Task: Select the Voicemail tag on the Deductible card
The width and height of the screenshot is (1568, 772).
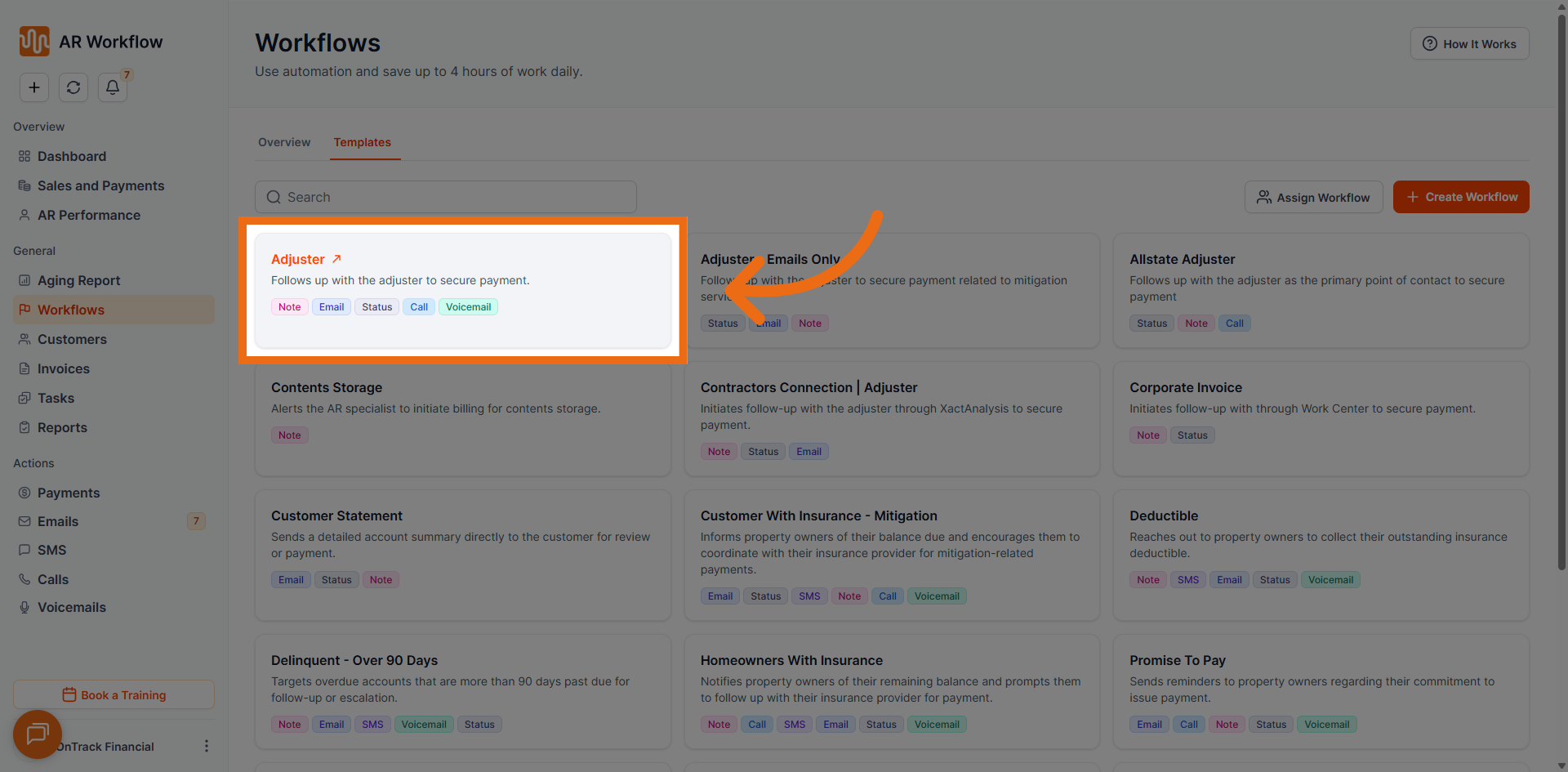Action: point(1330,579)
